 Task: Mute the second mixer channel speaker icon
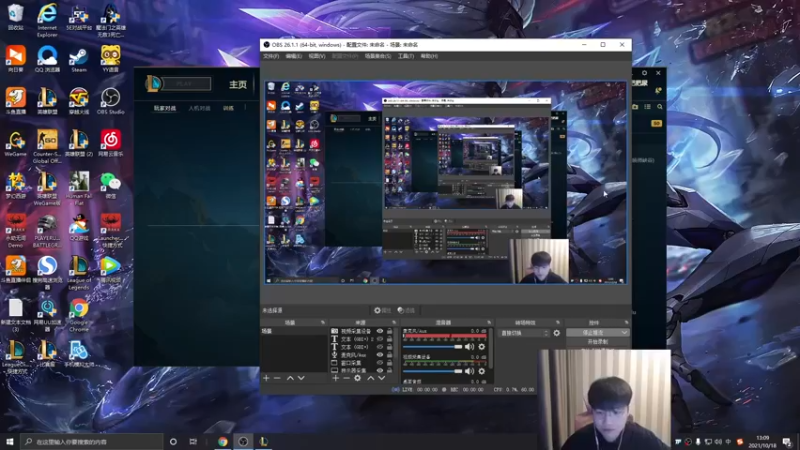(x=469, y=371)
